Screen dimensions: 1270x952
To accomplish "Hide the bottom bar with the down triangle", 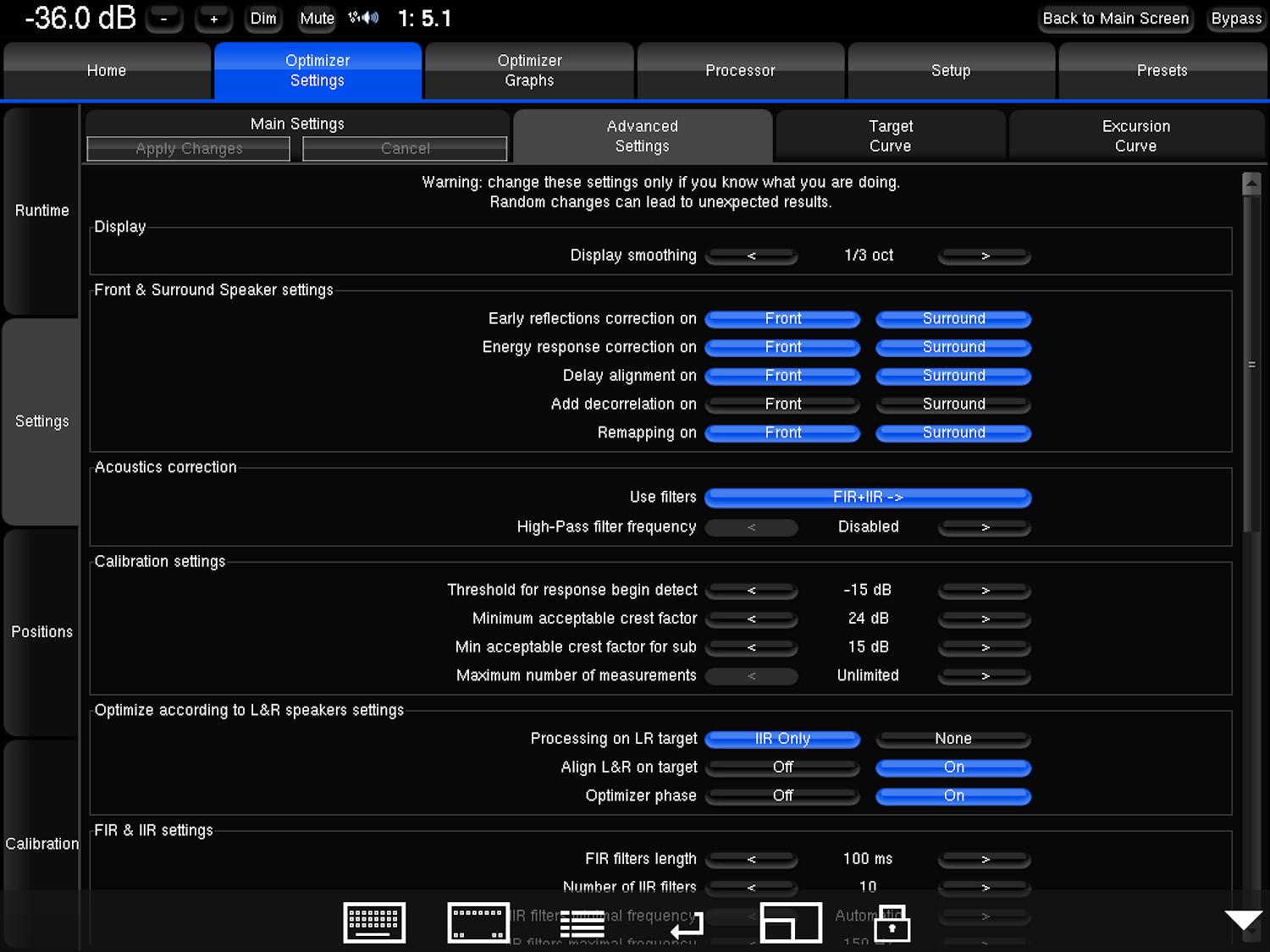I will tap(1243, 920).
